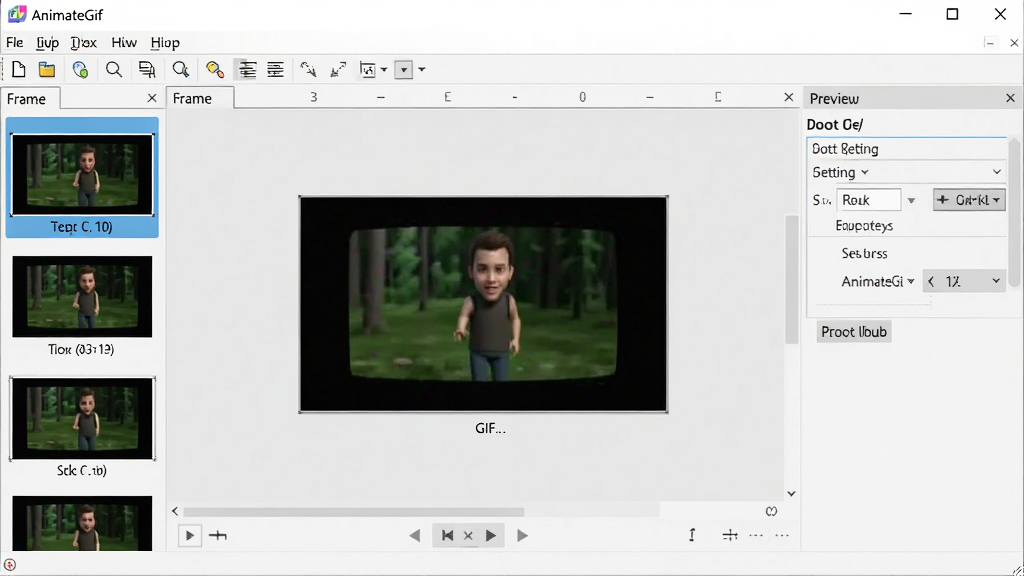Select the frame thumbnail labeled Tiox (03:19)
Screen dimensions: 1024x576
(82, 306)
